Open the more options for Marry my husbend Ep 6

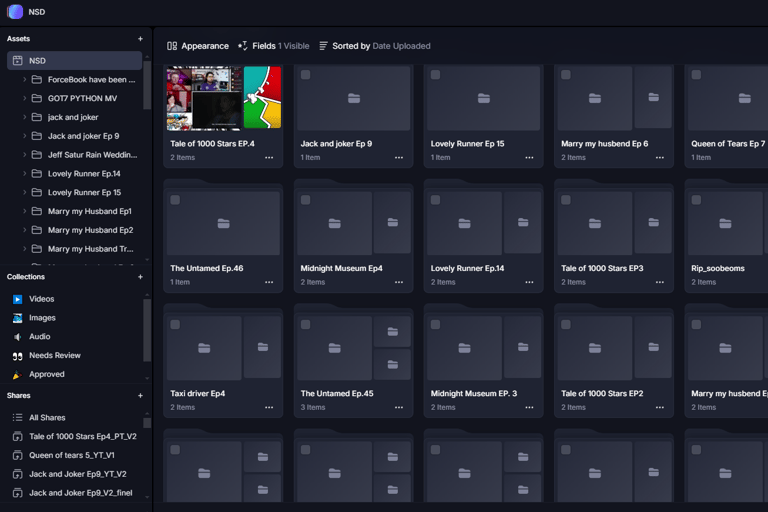(660, 158)
